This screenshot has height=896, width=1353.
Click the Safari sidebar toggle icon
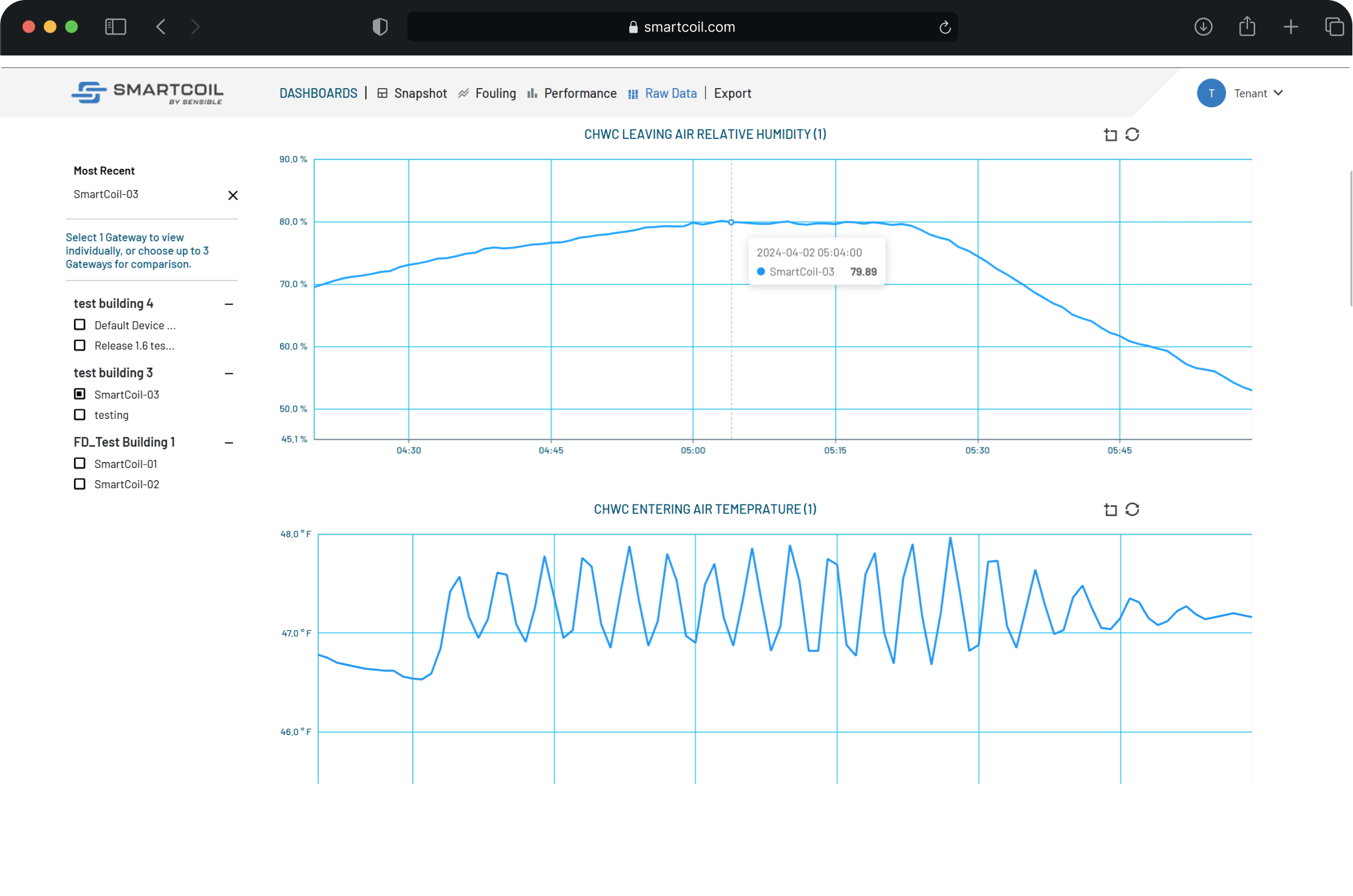[115, 27]
